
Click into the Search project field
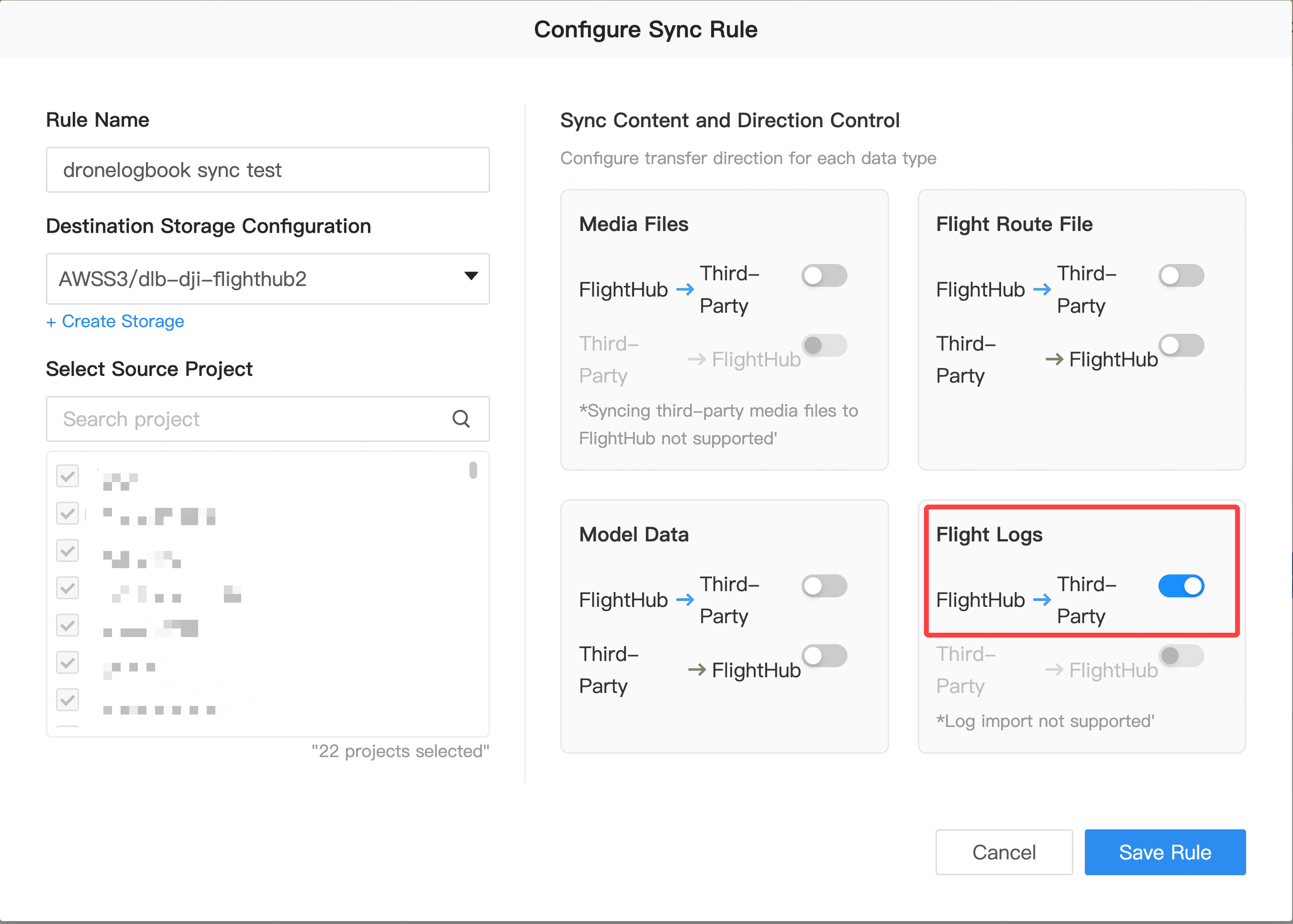[x=267, y=419]
